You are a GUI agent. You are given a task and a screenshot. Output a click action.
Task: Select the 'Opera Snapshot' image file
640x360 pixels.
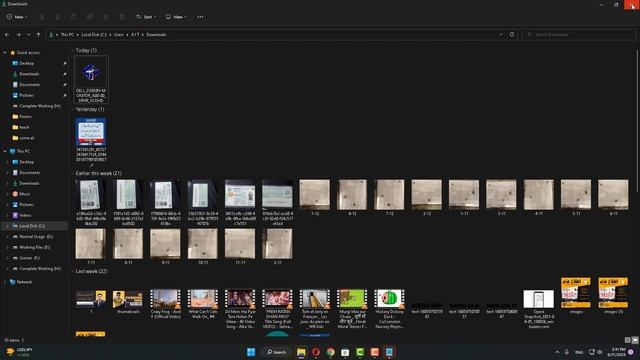[539, 309]
